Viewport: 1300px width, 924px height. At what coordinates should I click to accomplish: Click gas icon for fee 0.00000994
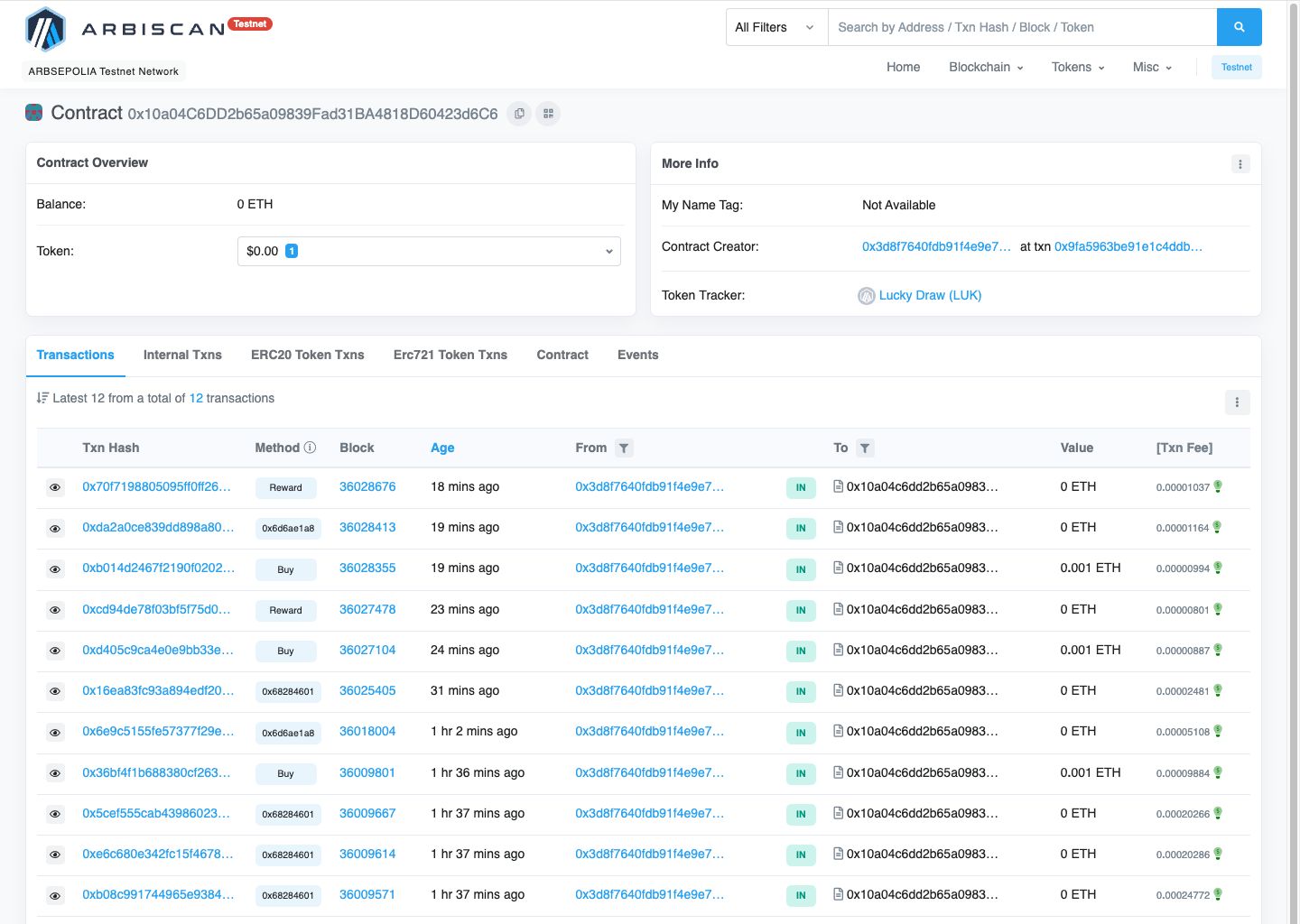(x=1218, y=568)
